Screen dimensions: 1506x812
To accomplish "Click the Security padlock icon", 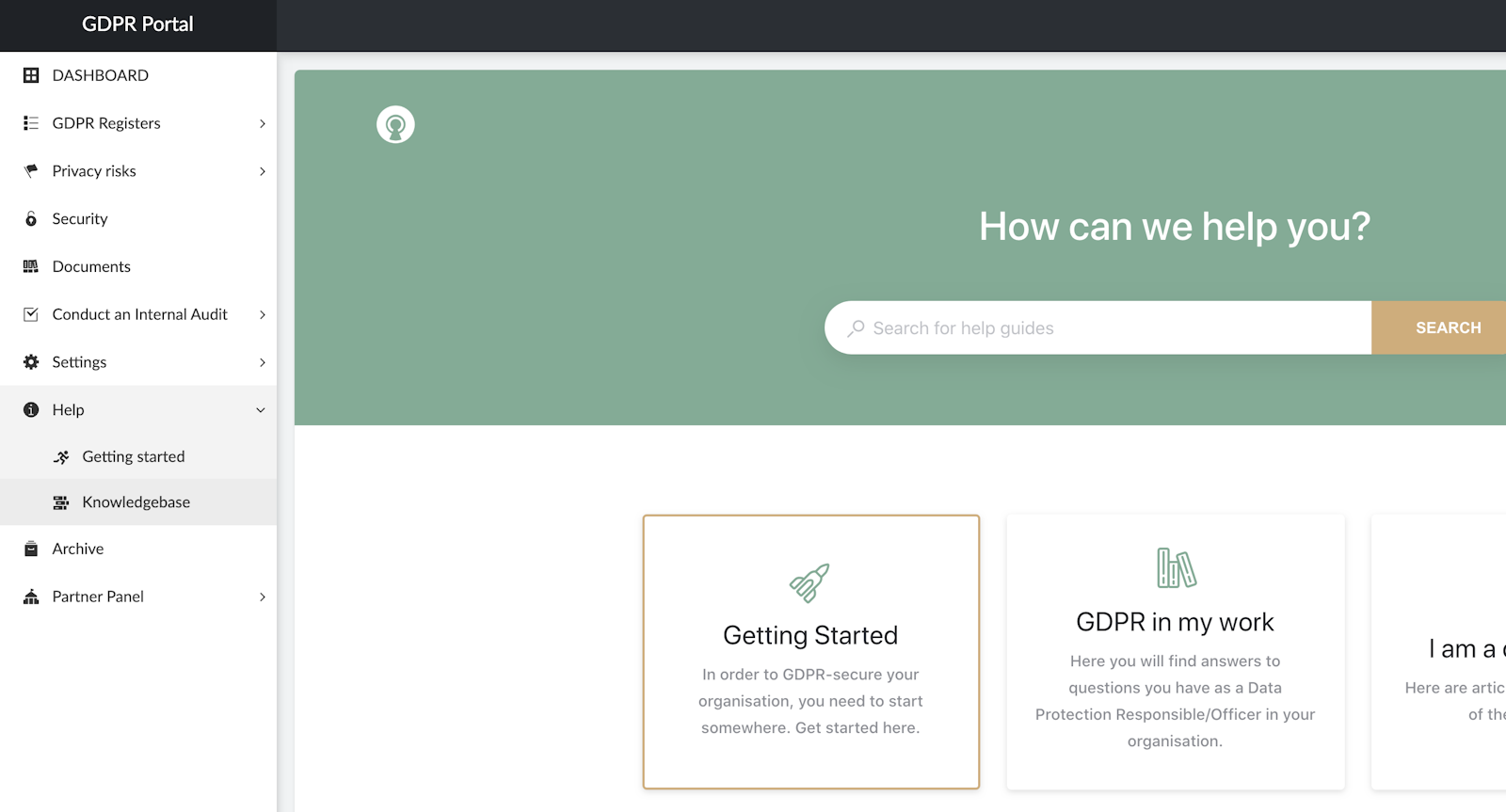I will click(x=31, y=219).
